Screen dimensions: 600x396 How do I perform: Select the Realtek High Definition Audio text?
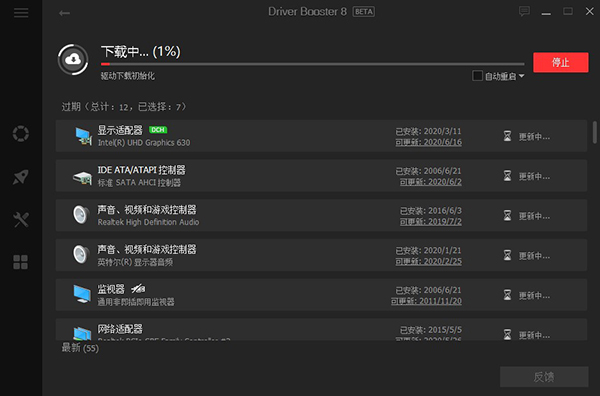pyautogui.click(x=148, y=222)
